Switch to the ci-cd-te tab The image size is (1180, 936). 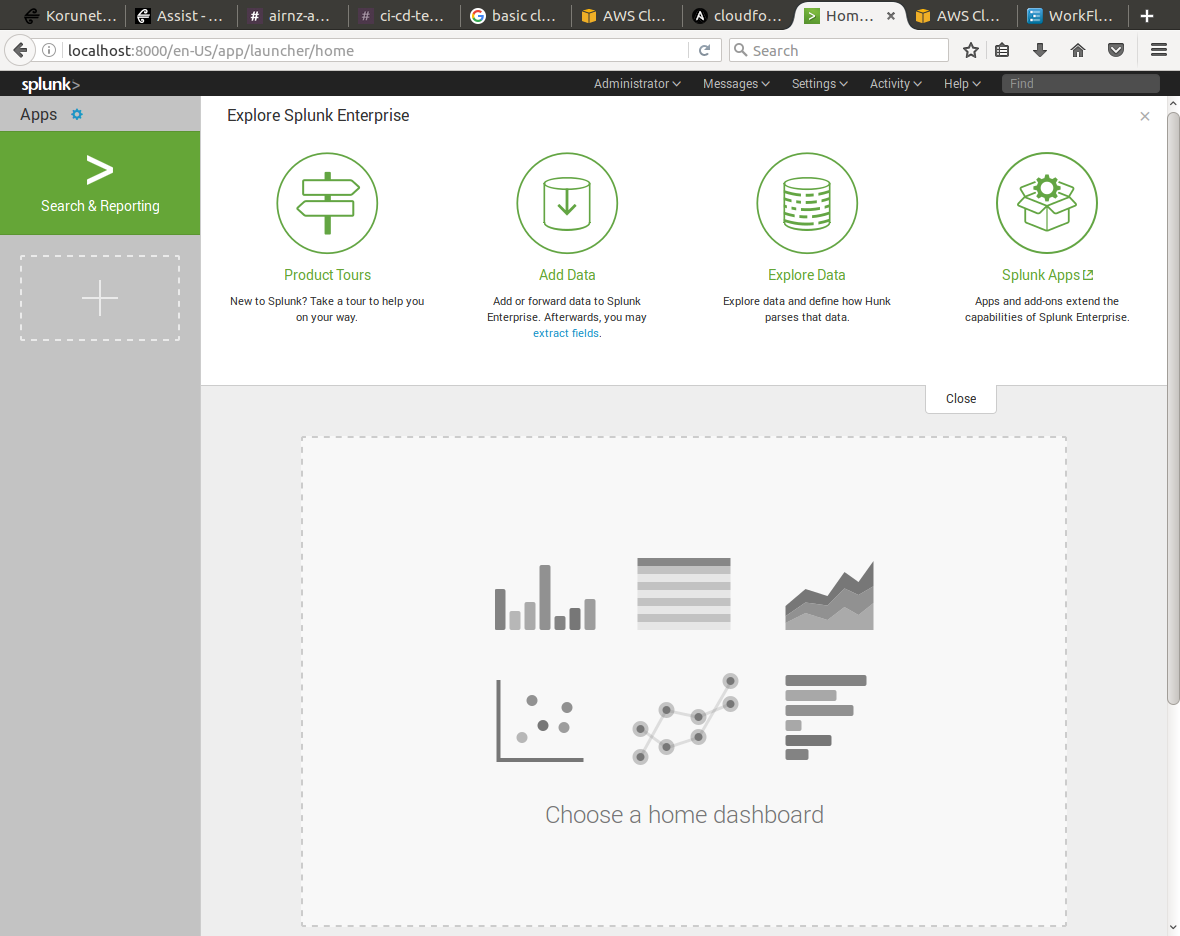click(x=403, y=16)
